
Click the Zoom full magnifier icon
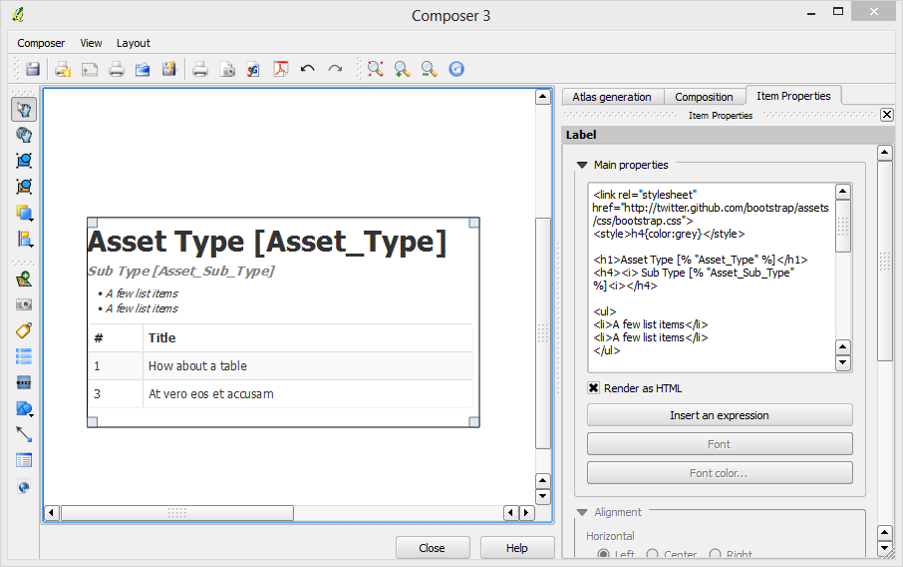point(375,69)
